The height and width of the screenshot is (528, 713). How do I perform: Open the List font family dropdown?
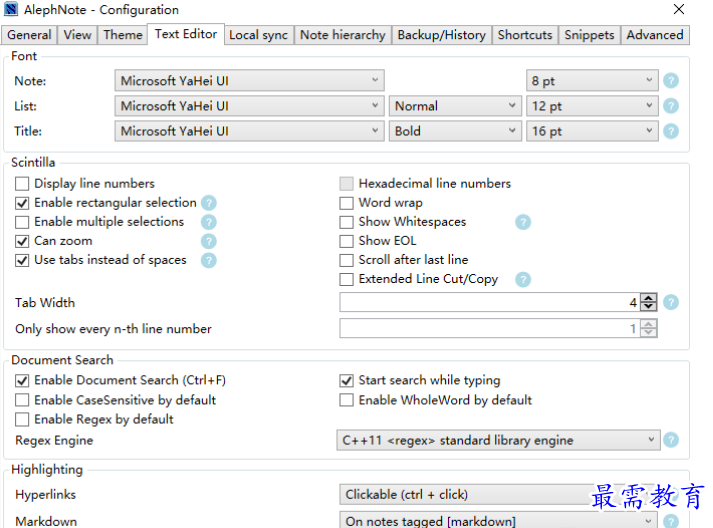250,106
